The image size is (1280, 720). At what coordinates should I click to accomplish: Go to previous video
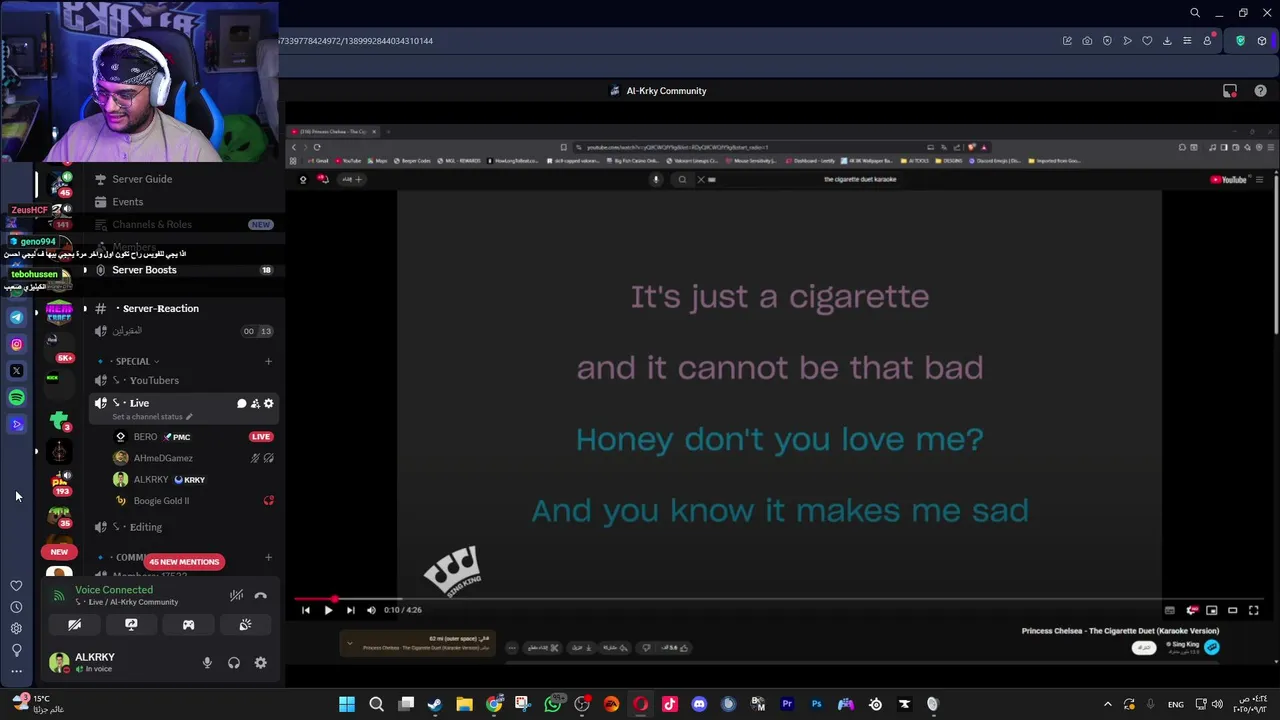(x=306, y=610)
